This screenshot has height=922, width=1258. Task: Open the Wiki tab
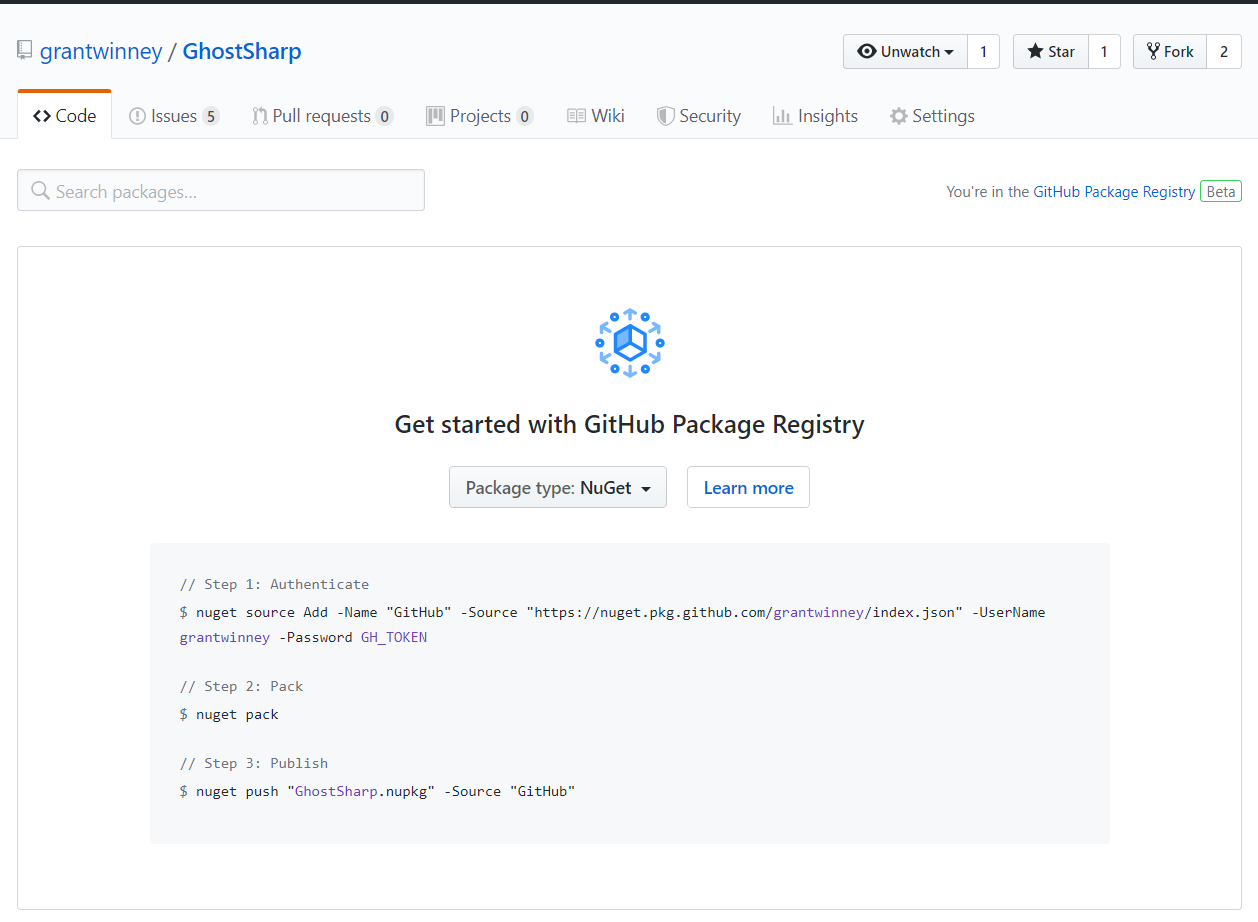click(596, 116)
